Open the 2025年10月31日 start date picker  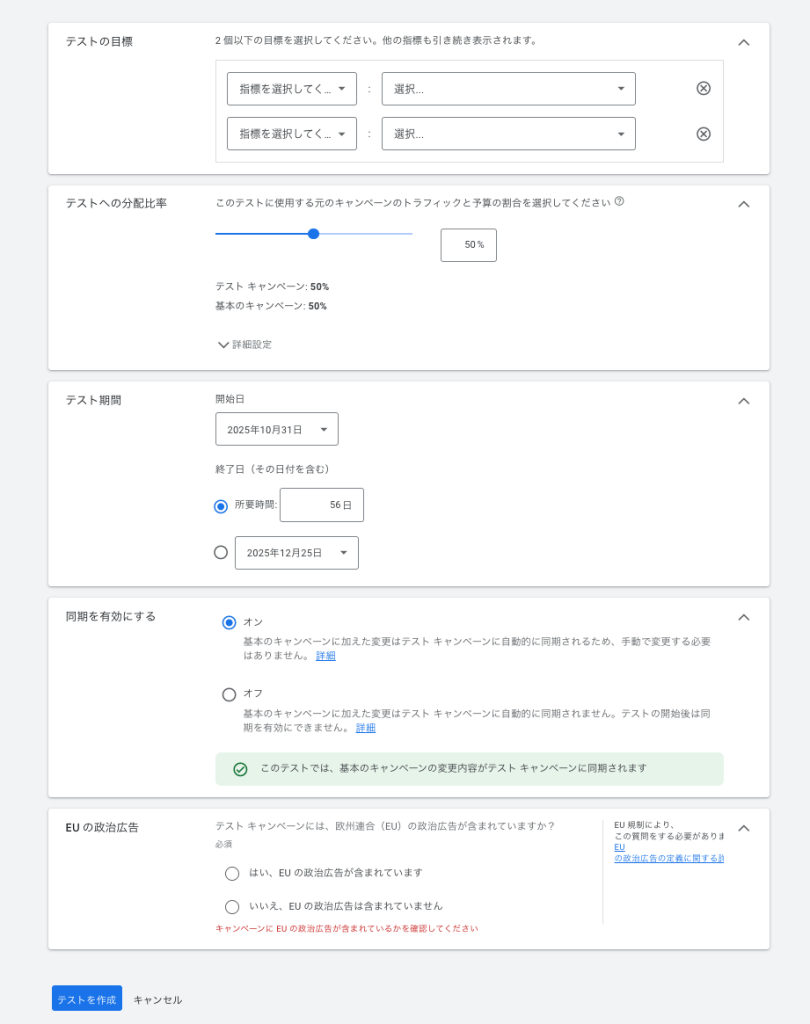coord(276,428)
